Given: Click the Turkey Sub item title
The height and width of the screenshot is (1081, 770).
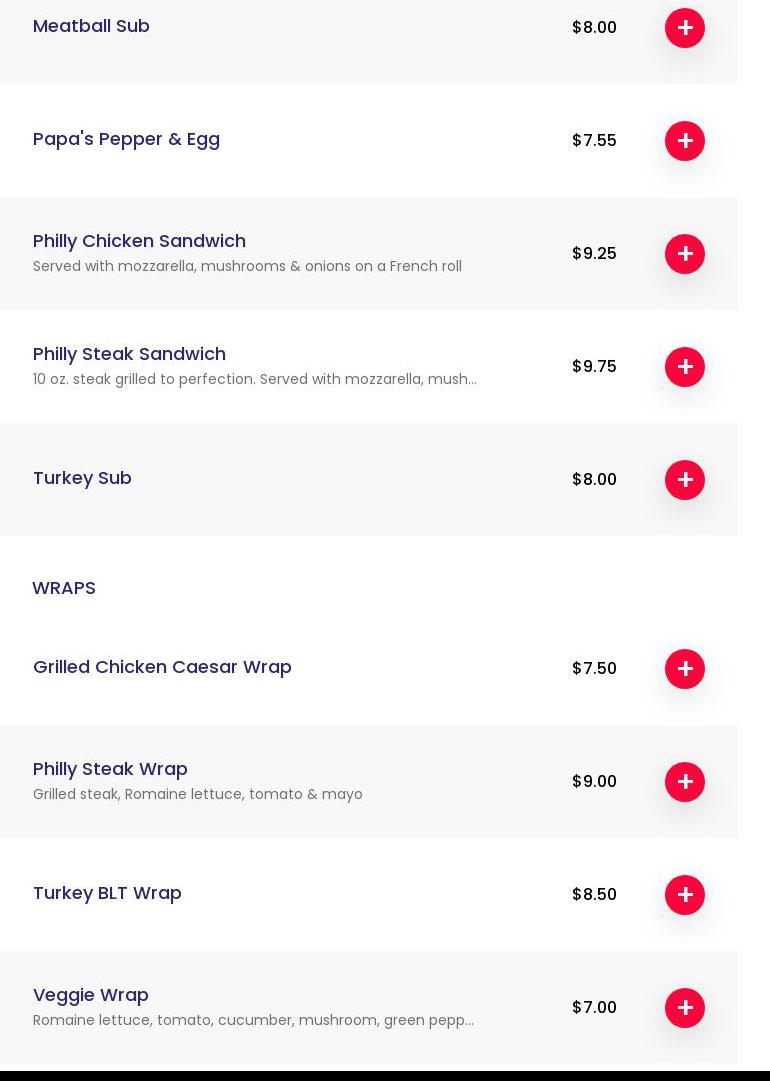Looking at the screenshot, I should coord(82,478).
